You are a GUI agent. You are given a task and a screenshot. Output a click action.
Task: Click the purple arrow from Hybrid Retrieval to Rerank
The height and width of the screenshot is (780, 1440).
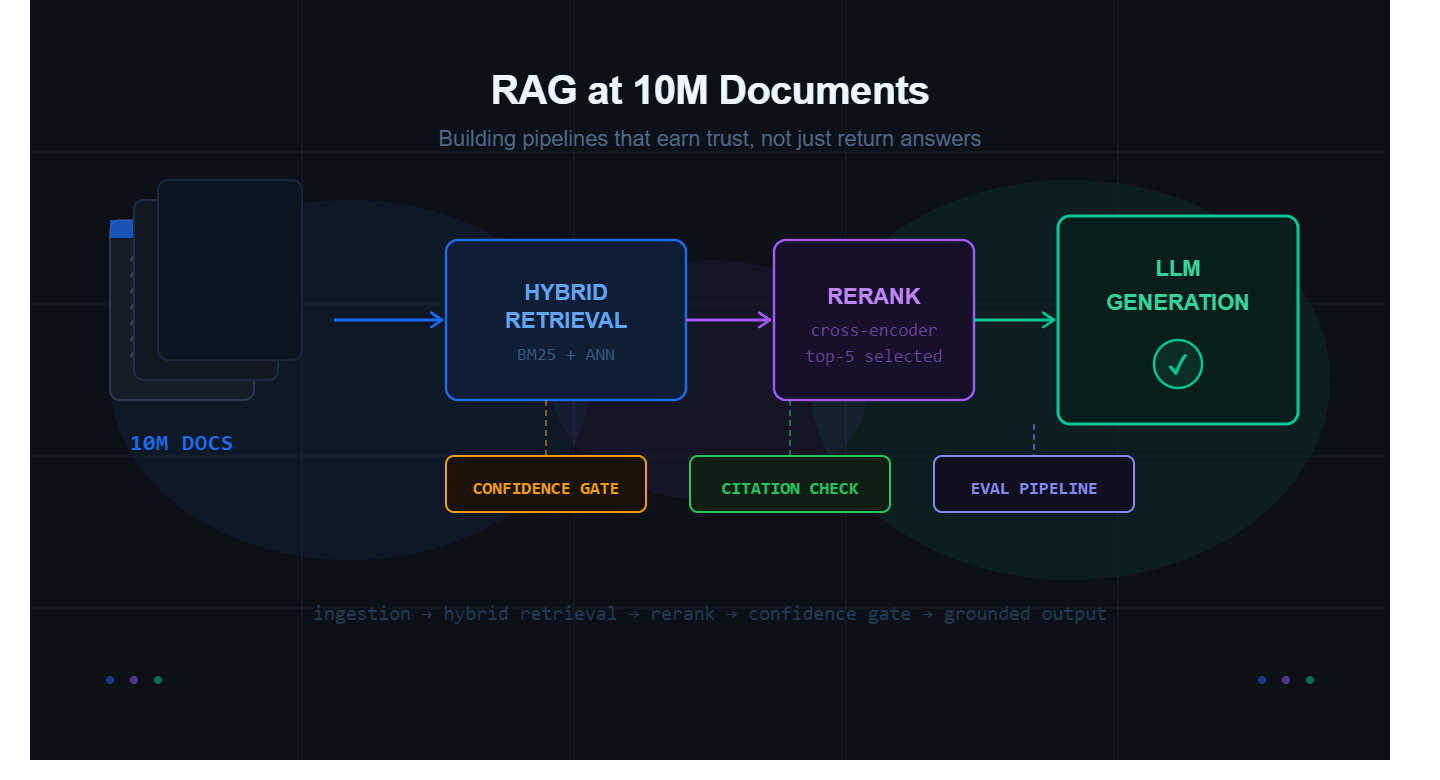(730, 320)
